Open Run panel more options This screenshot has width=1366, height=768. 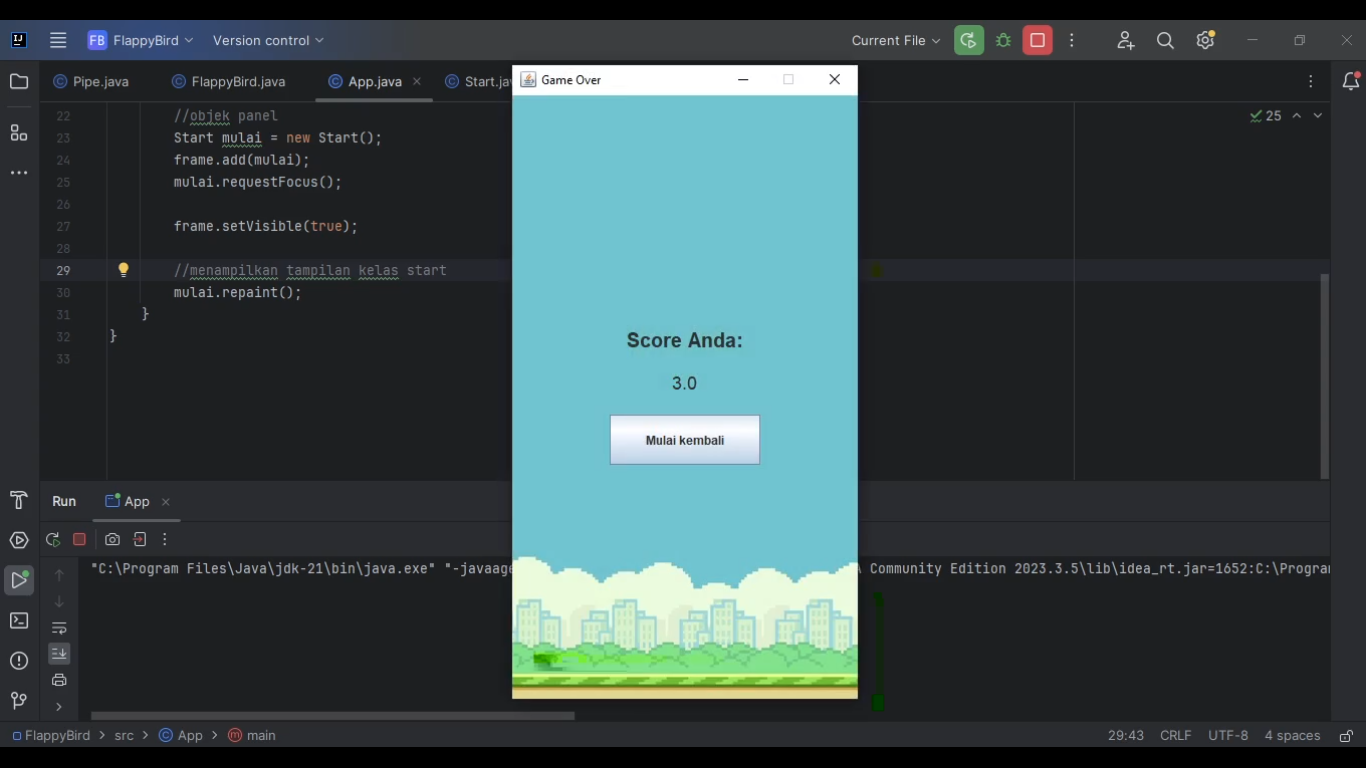click(165, 540)
